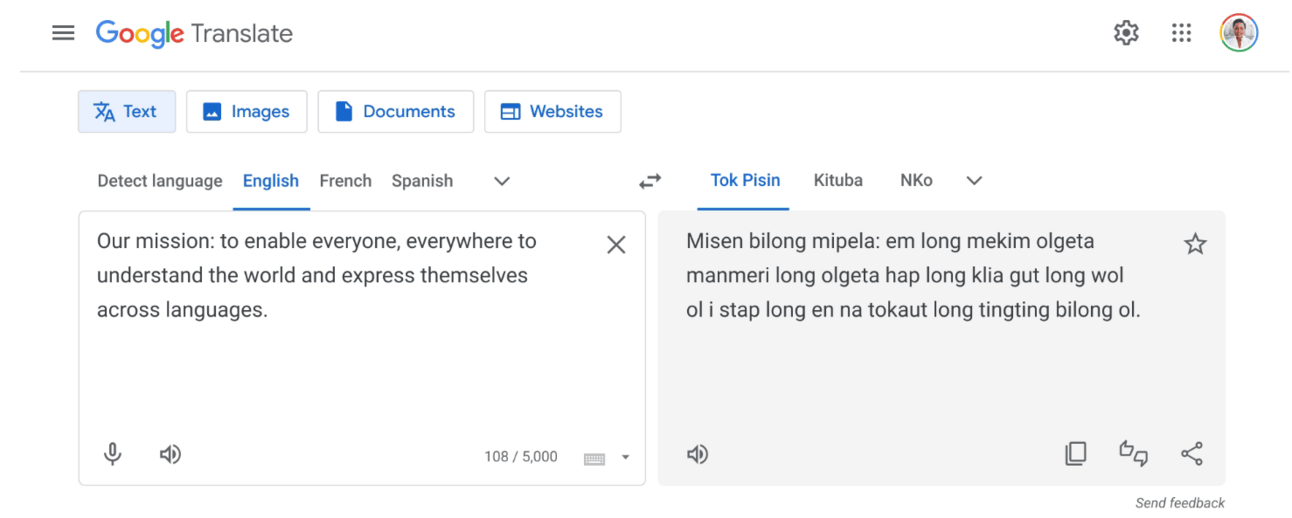Listen to the Tok Pisin translation

[697, 455]
